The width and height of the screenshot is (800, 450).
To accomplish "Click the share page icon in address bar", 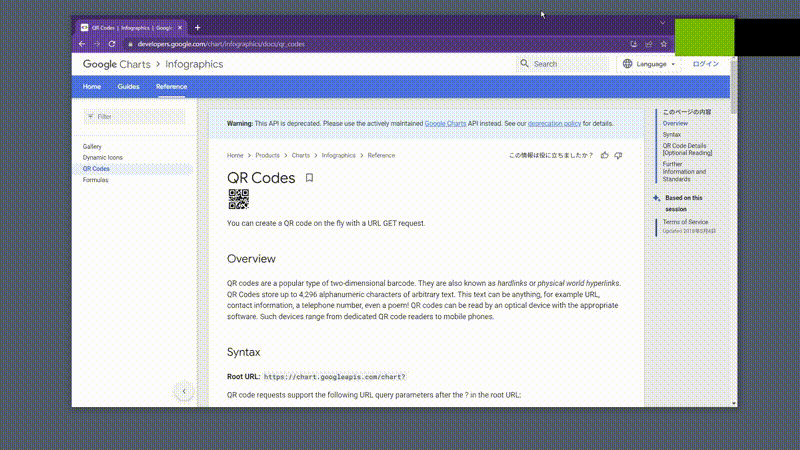I will (649, 44).
